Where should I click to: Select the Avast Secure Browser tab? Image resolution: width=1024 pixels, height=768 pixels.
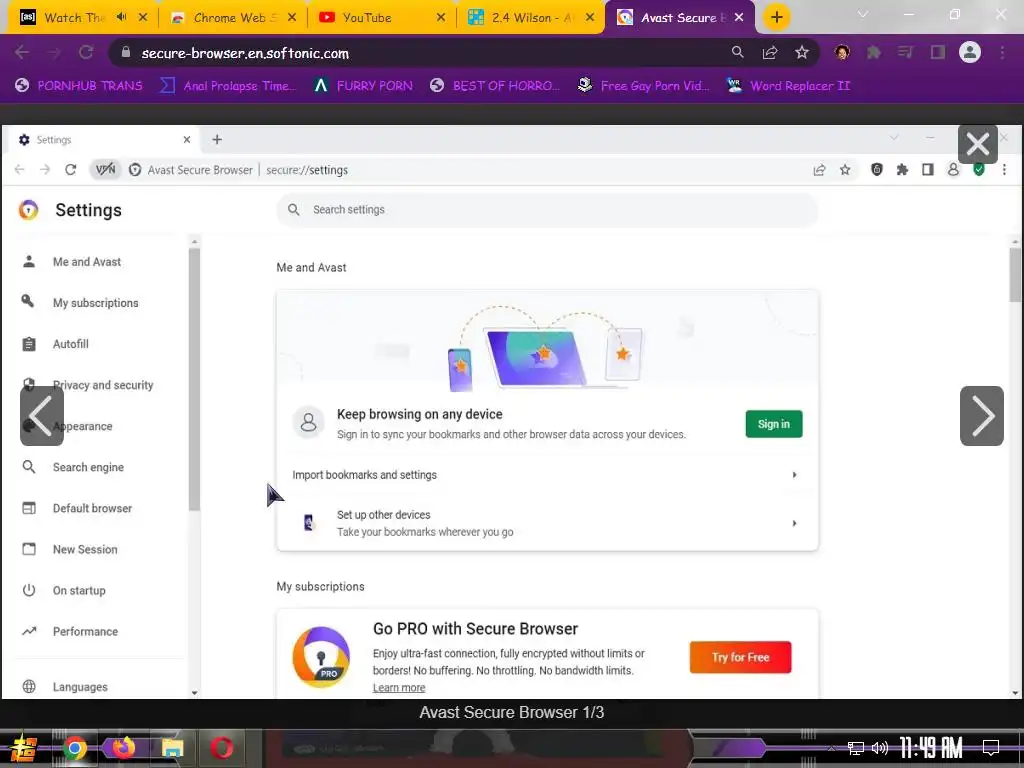(x=679, y=18)
